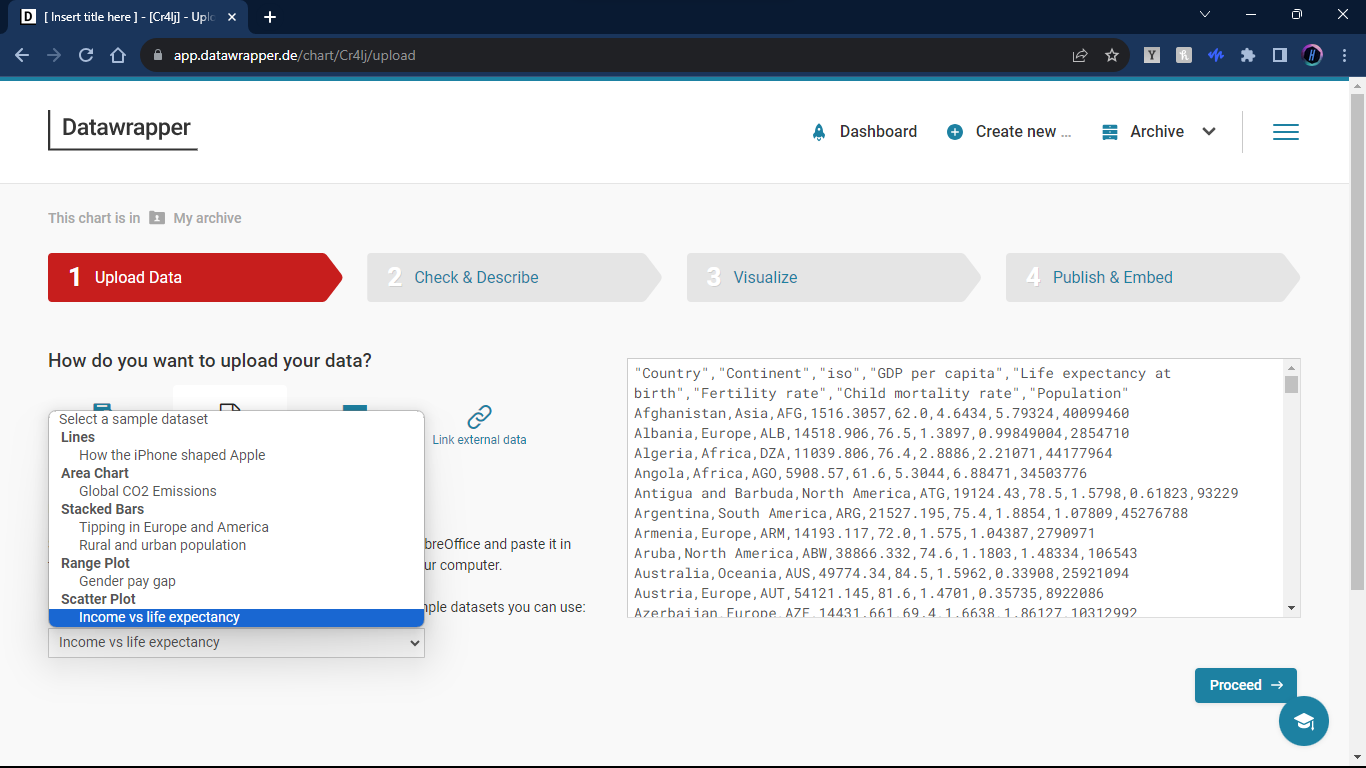The image size is (1366, 768).
Task: Click the data textarea scrollbar down arrow
Action: point(1291,608)
